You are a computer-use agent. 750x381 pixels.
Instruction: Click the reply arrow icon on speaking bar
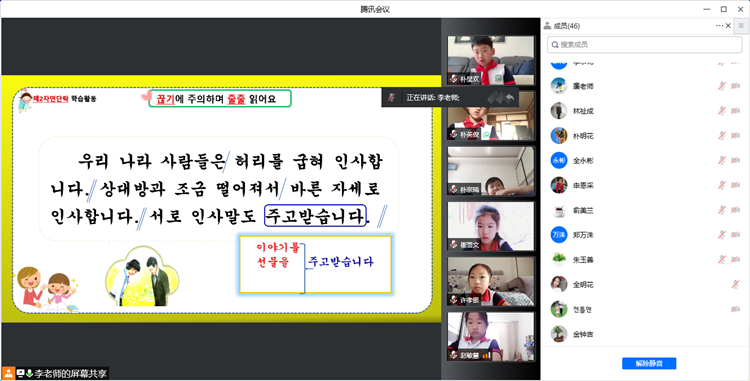pos(510,98)
